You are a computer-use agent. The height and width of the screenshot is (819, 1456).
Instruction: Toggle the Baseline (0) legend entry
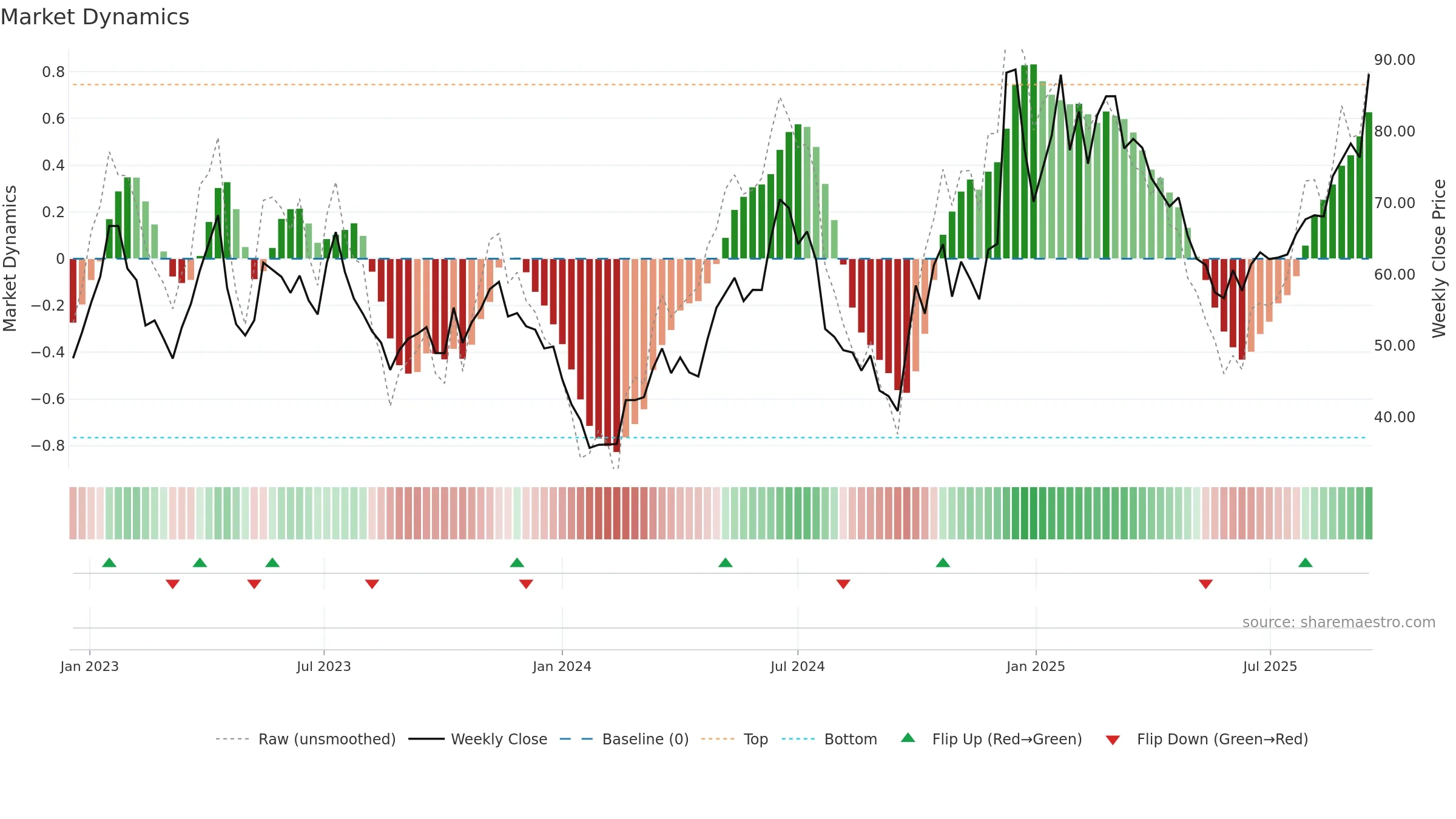coord(624,739)
